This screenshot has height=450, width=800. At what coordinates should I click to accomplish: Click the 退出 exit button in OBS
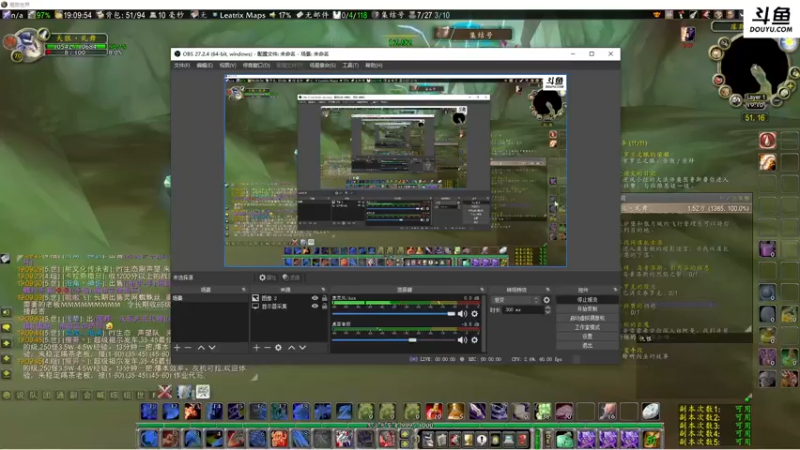[587, 345]
